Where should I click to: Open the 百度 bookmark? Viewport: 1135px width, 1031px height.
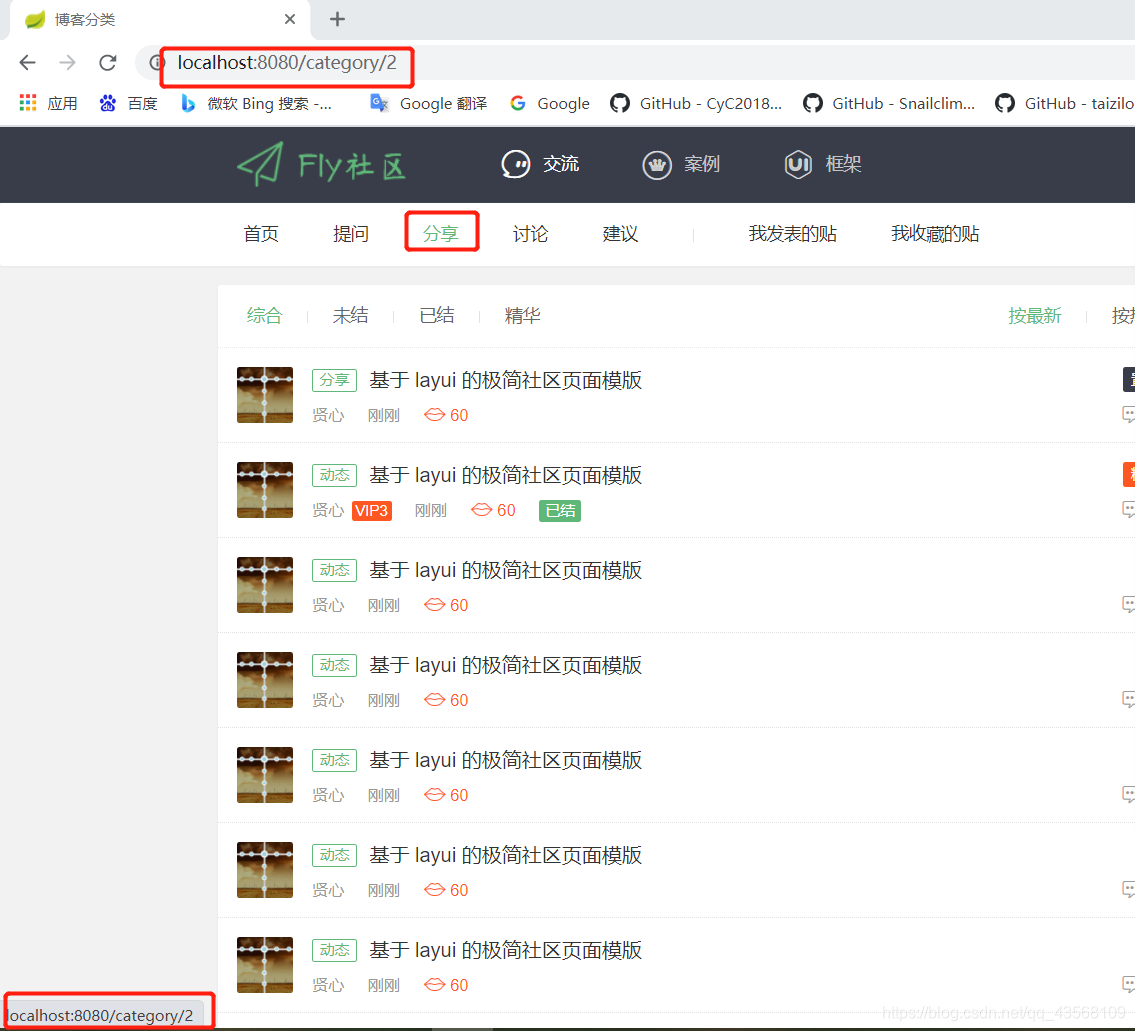(x=129, y=104)
